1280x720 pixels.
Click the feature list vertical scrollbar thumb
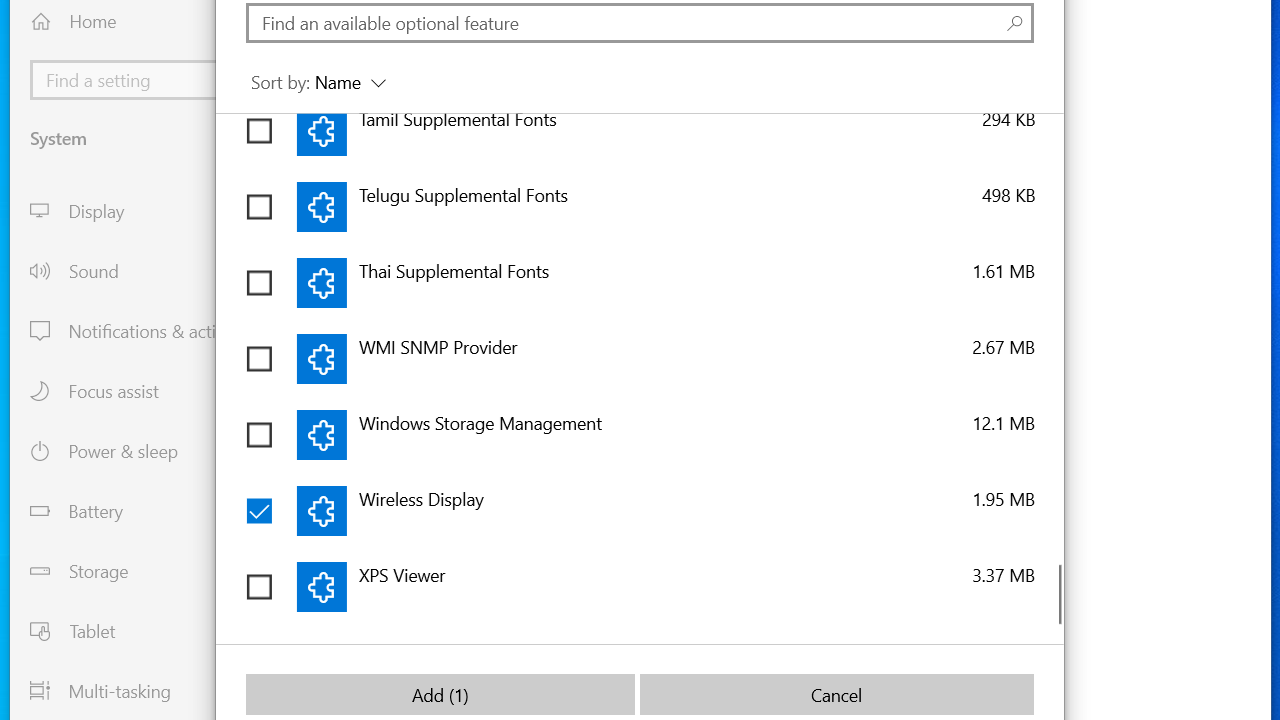1060,594
